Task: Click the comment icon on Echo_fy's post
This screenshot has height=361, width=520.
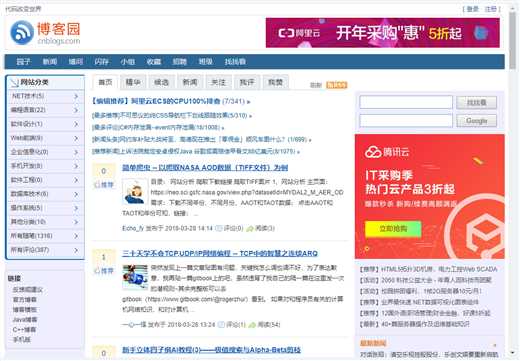Action: (x=219, y=228)
